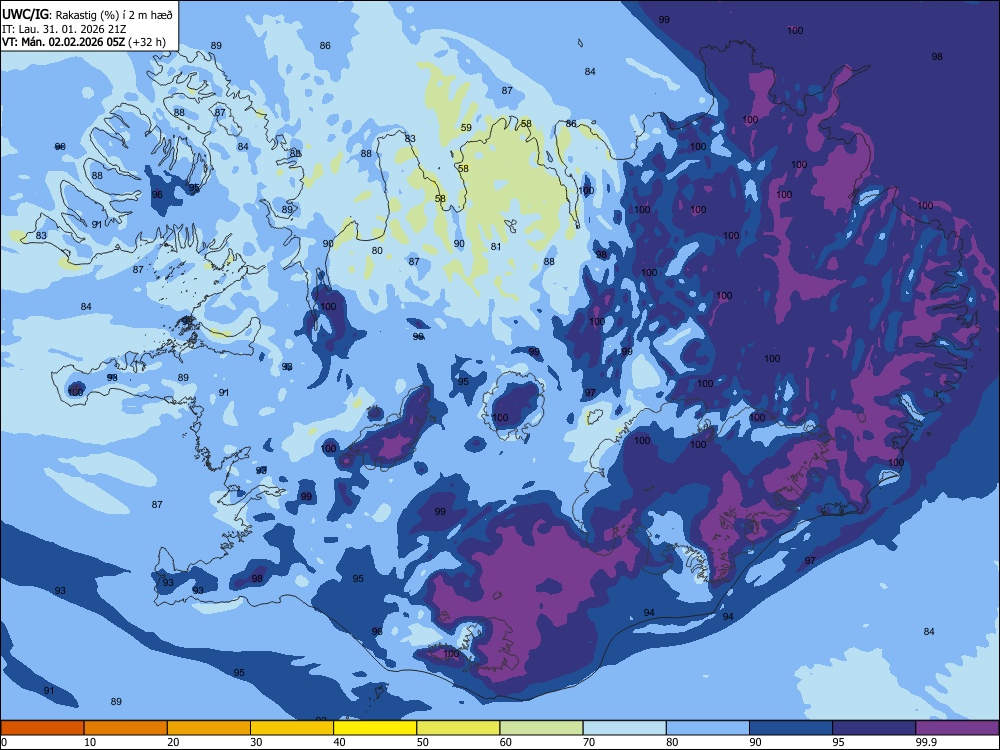Click the '30' legend tick label

coord(256,742)
